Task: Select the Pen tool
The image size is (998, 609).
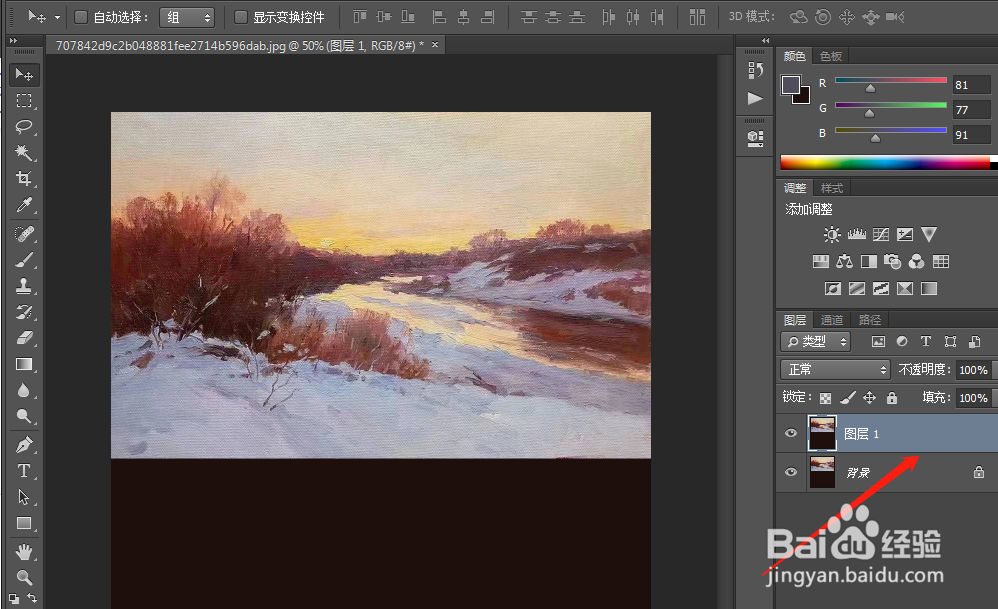Action: click(24, 445)
